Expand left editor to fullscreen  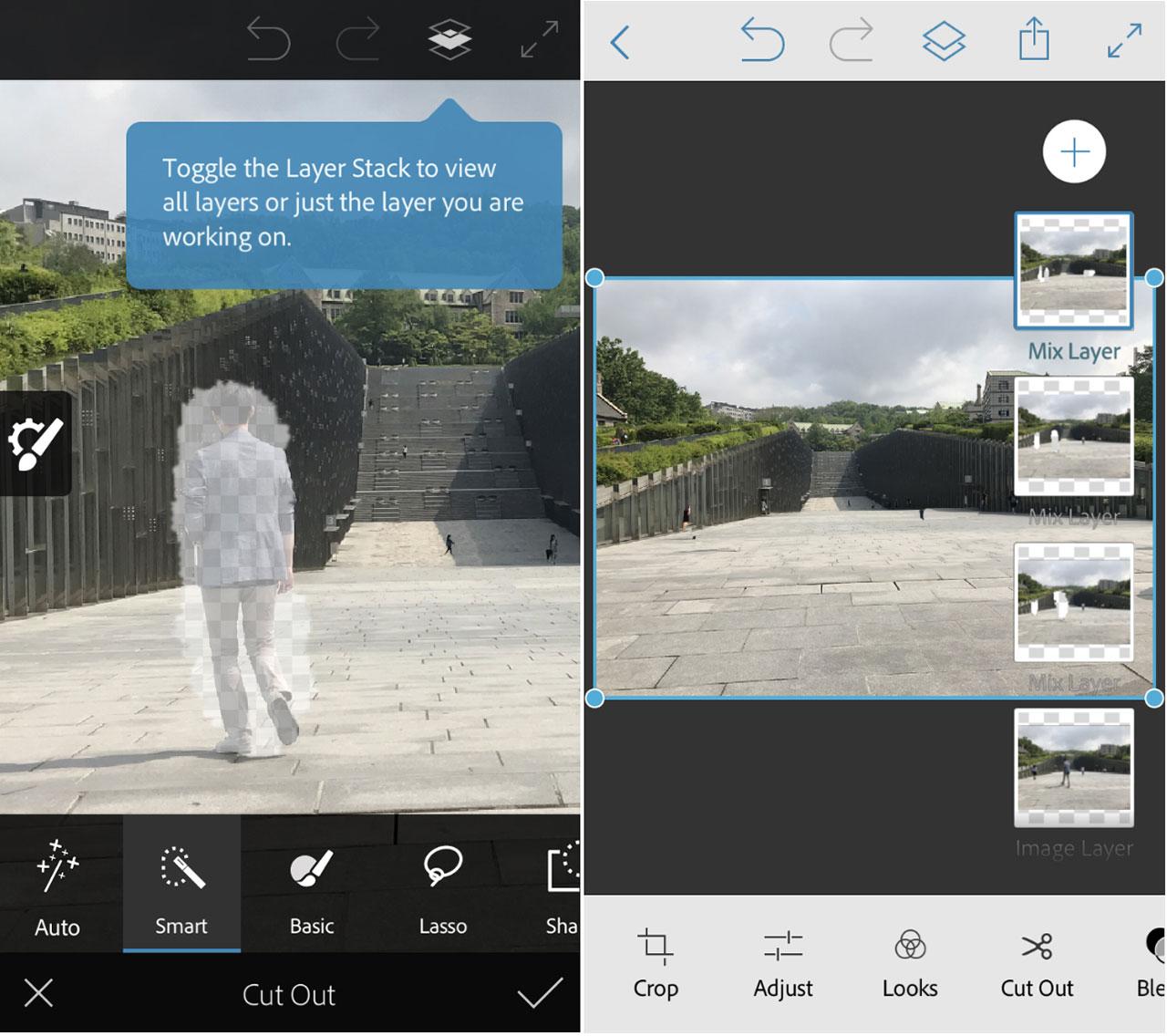coord(539,41)
